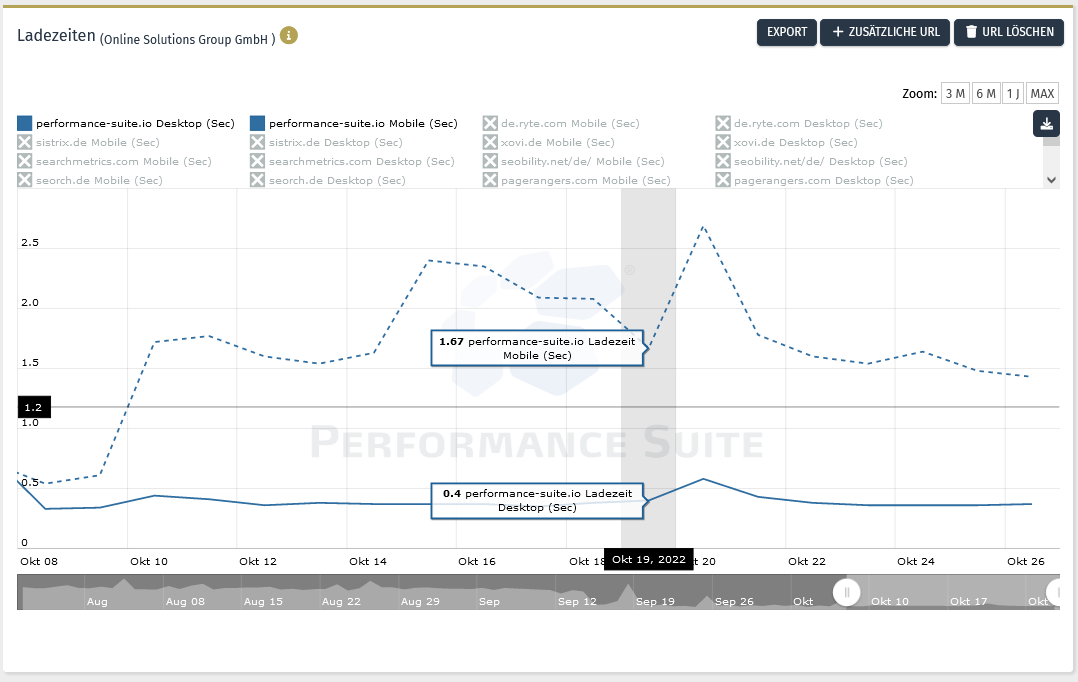Image resolution: width=1078 pixels, height=682 pixels.
Task: Enable searchmetrics.com Mobile series
Action: (114, 162)
